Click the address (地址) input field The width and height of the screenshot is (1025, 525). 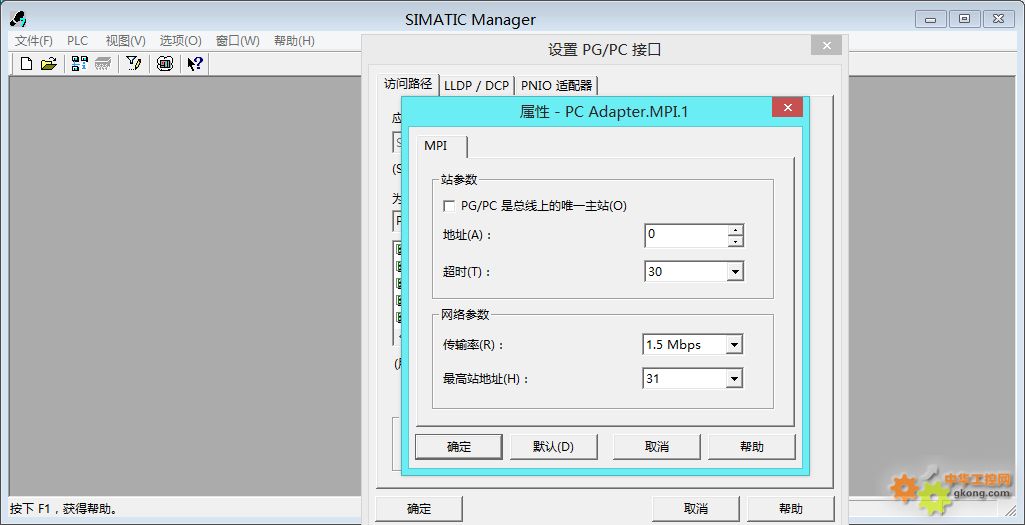click(x=686, y=235)
